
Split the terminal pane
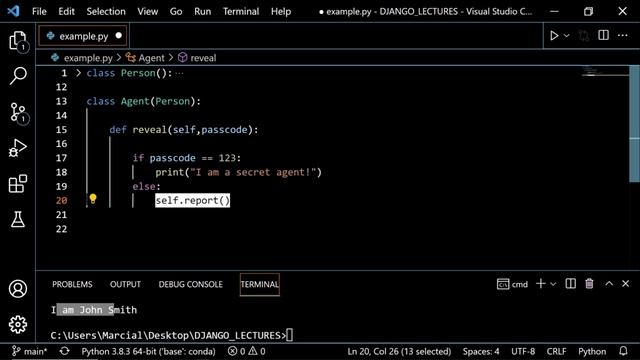coord(571,284)
